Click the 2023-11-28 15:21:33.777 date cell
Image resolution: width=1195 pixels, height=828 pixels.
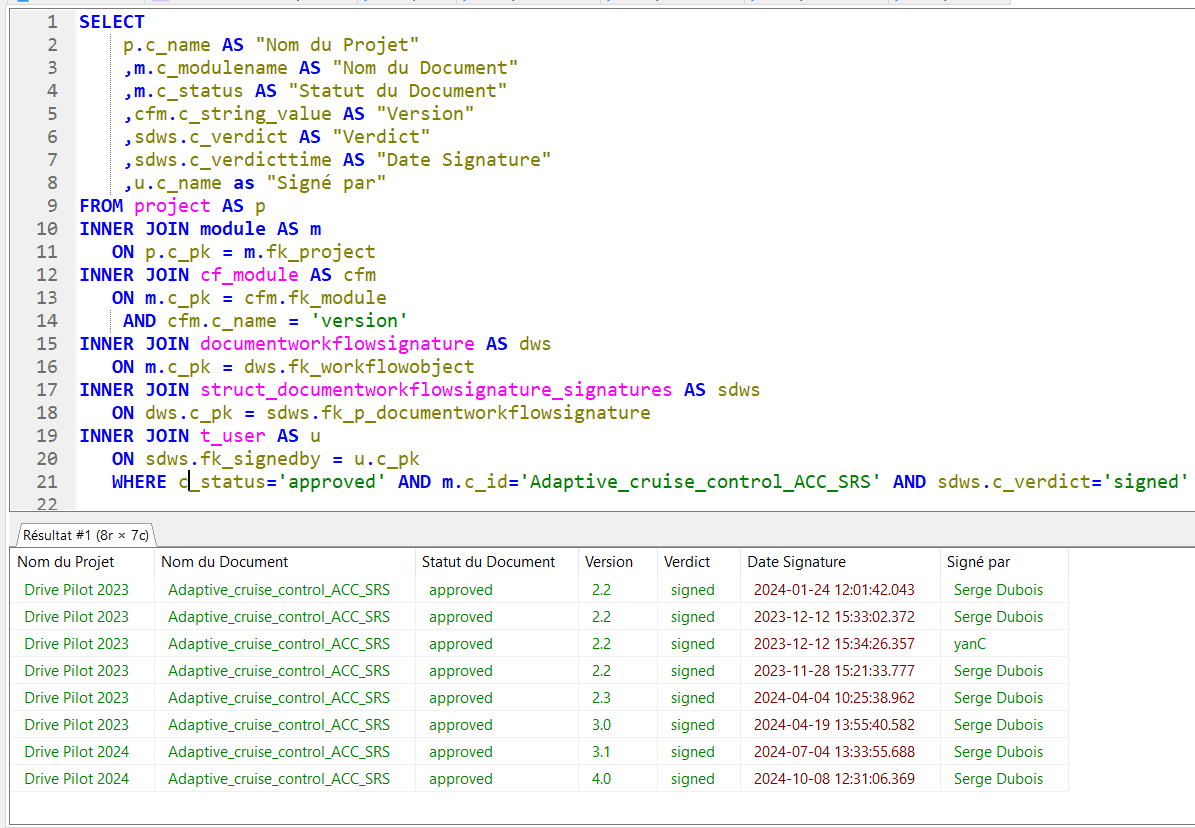tap(834, 671)
